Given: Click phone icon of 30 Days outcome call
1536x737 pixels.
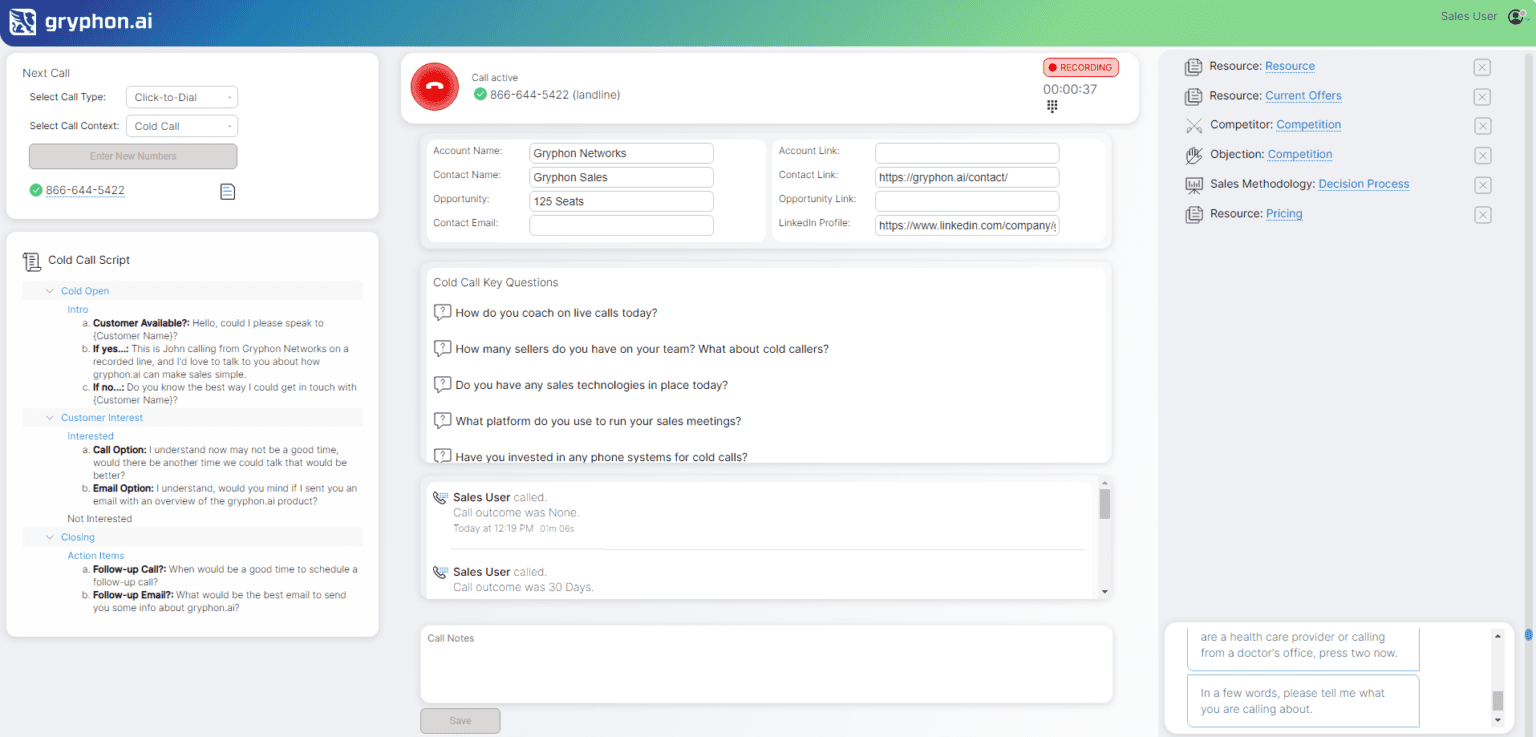Looking at the screenshot, I should click(x=440, y=573).
